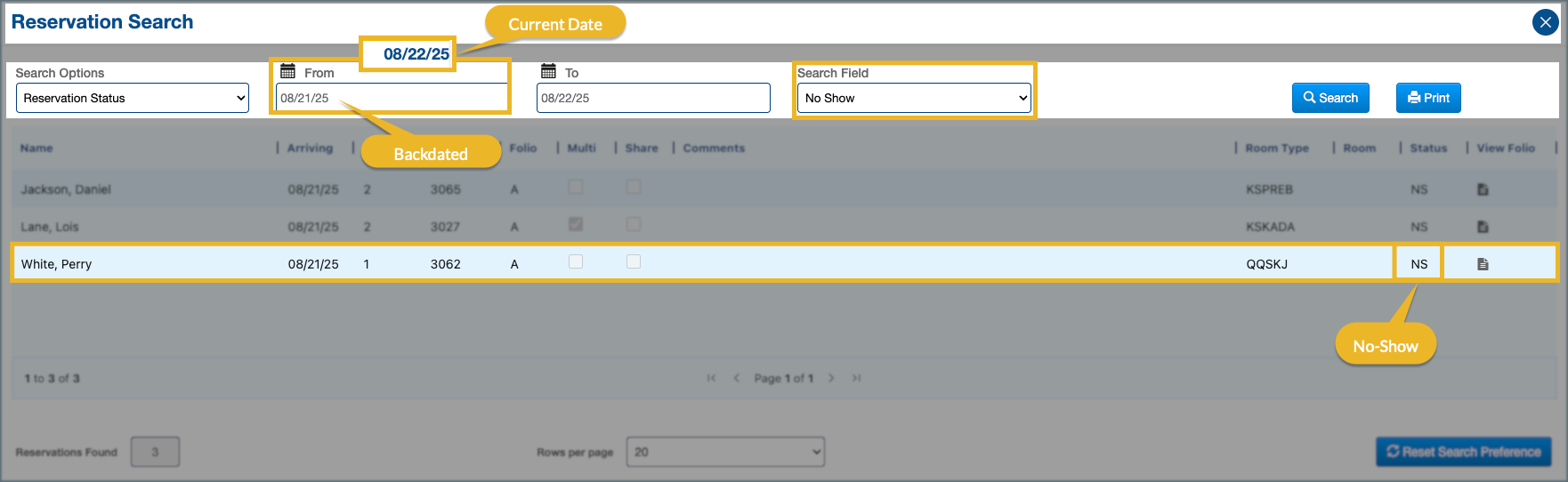Sort by the Room Type column header

coord(1276,149)
